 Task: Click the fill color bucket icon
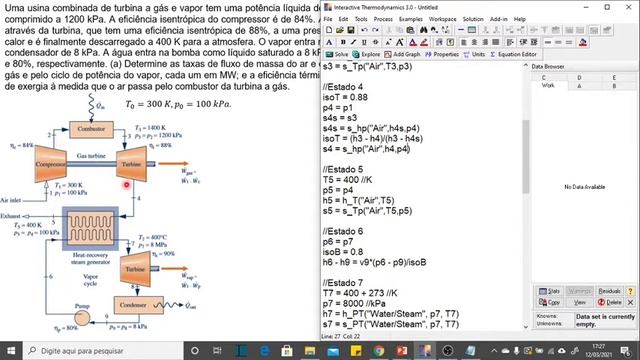click(583, 42)
